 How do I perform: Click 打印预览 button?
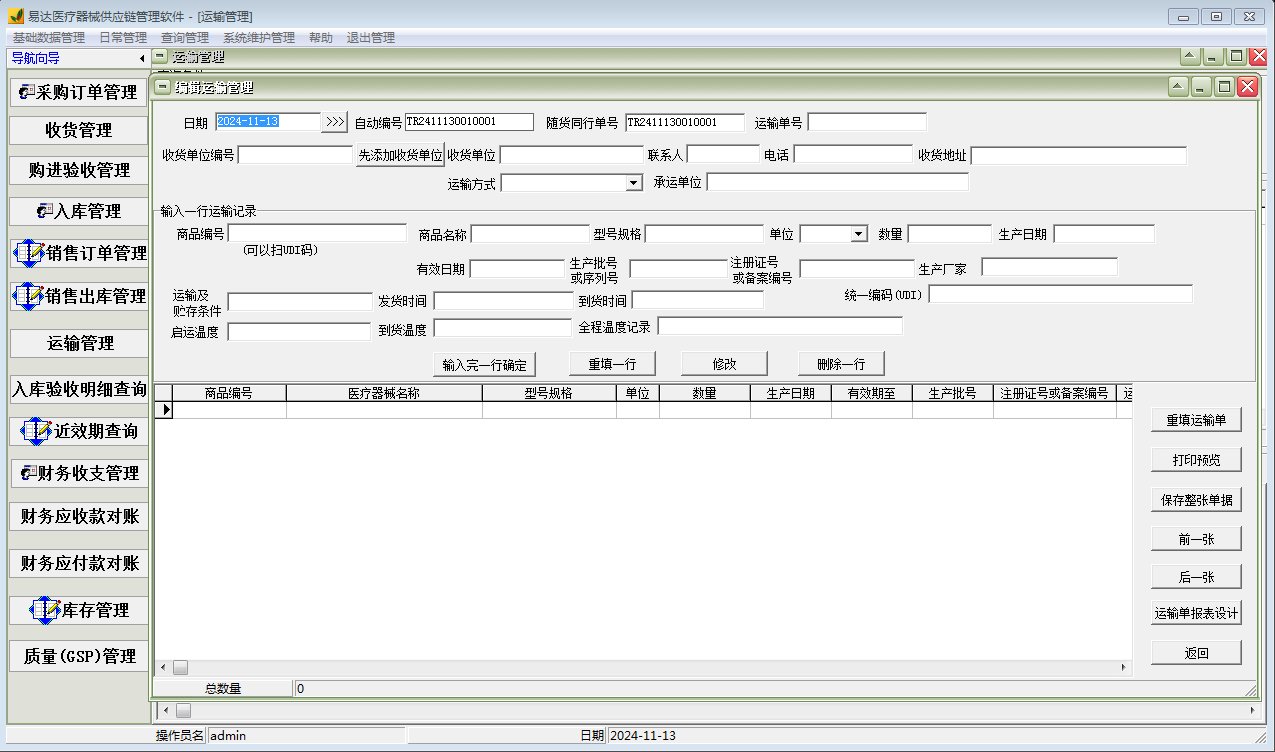(x=1196, y=460)
